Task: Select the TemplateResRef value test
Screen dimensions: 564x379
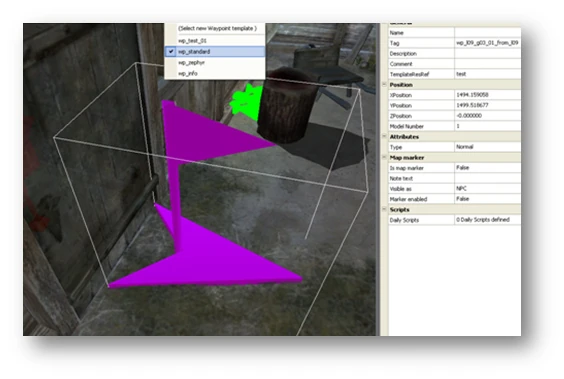Action: click(487, 74)
